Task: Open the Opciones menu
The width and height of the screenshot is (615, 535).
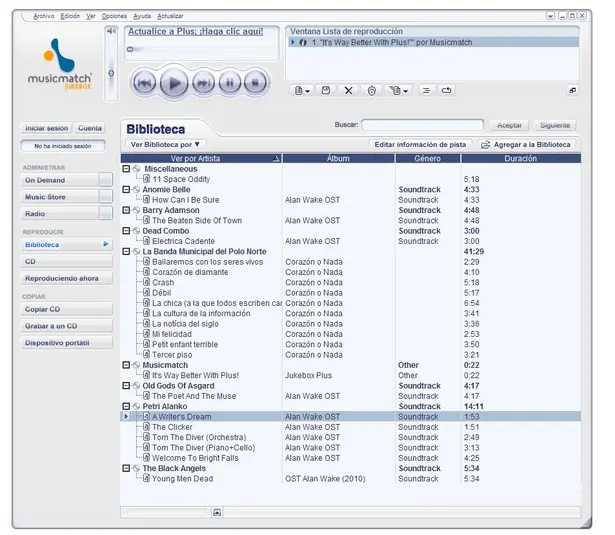Action: tap(114, 16)
